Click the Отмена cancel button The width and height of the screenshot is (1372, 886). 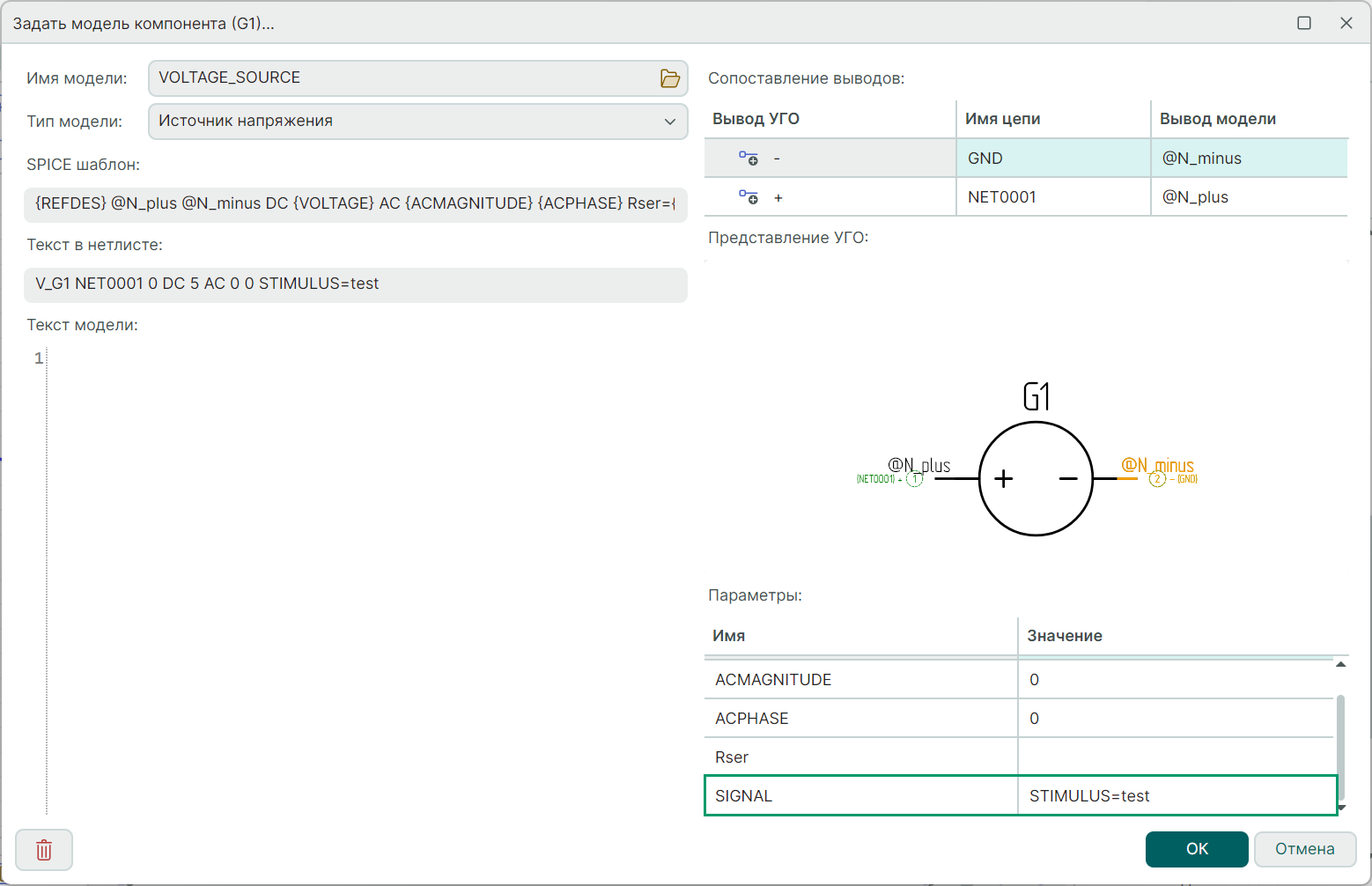[1304, 849]
